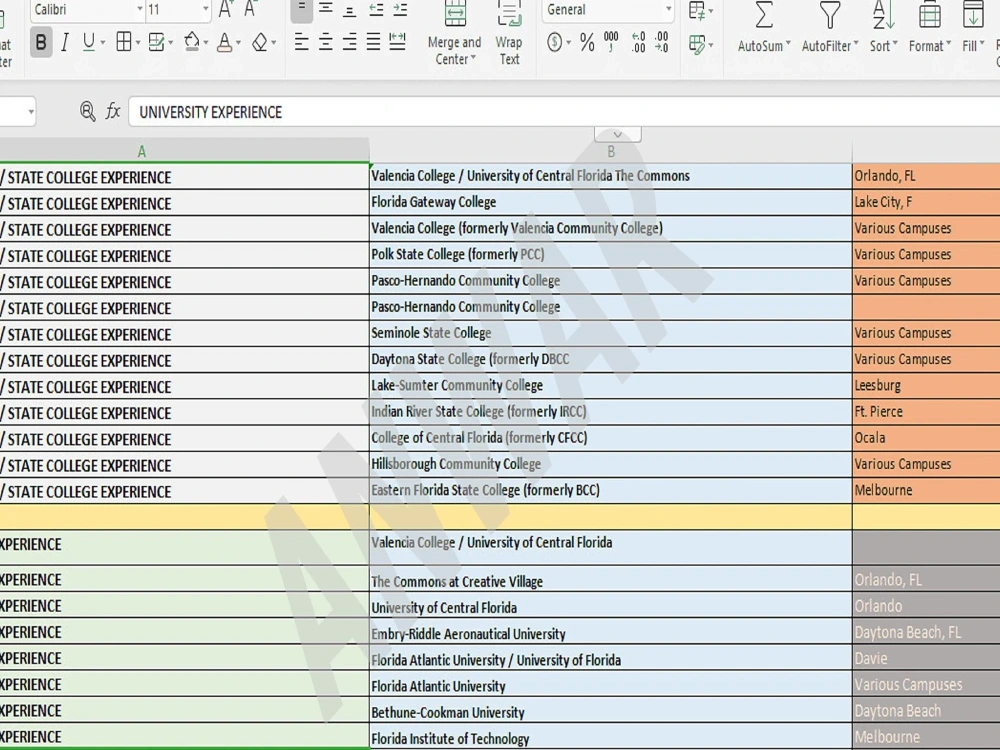Image resolution: width=1000 pixels, height=750 pixels.
Task: Align text right
Action: (349, 43)
